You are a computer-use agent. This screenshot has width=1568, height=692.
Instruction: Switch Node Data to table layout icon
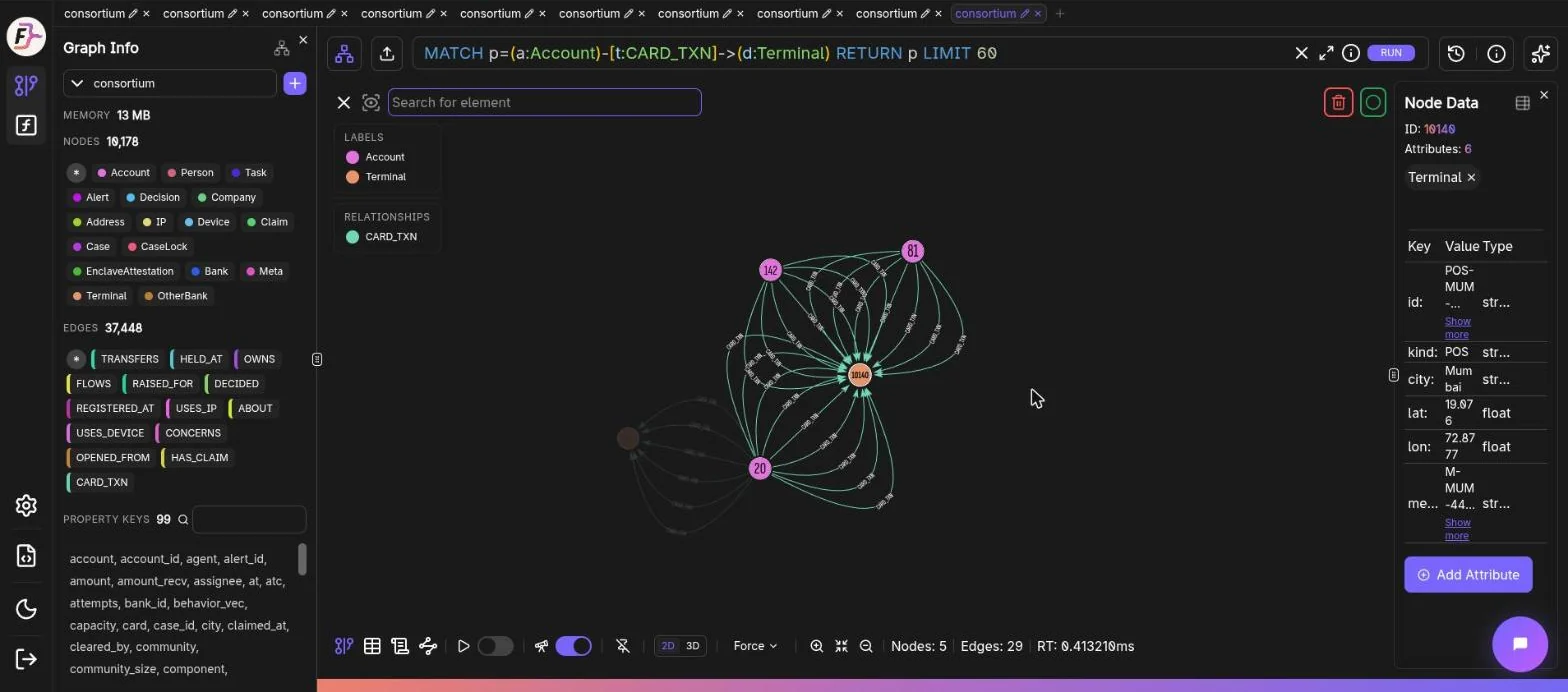click(x=1522, y=103)
